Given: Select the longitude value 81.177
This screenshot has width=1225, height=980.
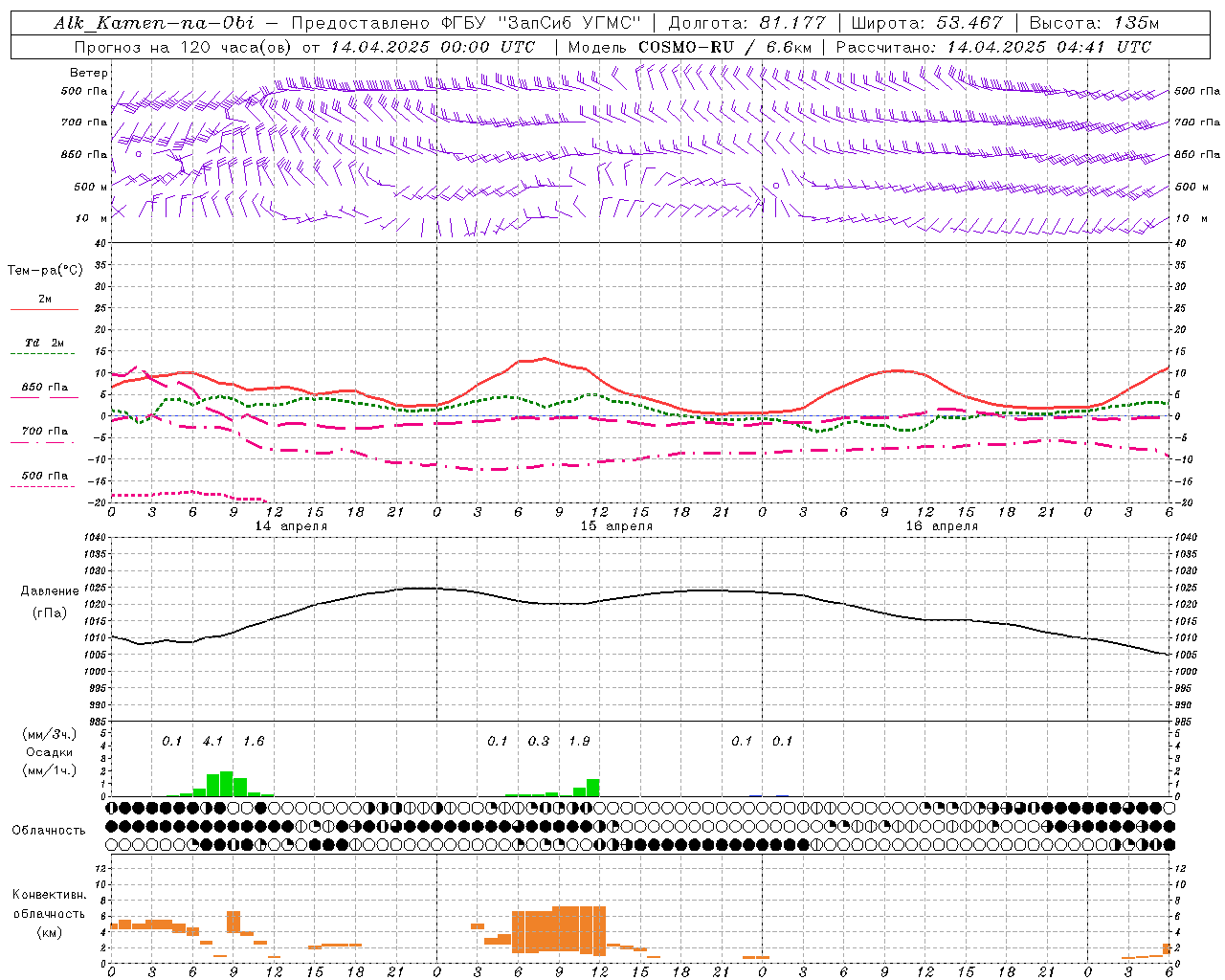Looking at the screenshot, I should click(x=793, y=23).
